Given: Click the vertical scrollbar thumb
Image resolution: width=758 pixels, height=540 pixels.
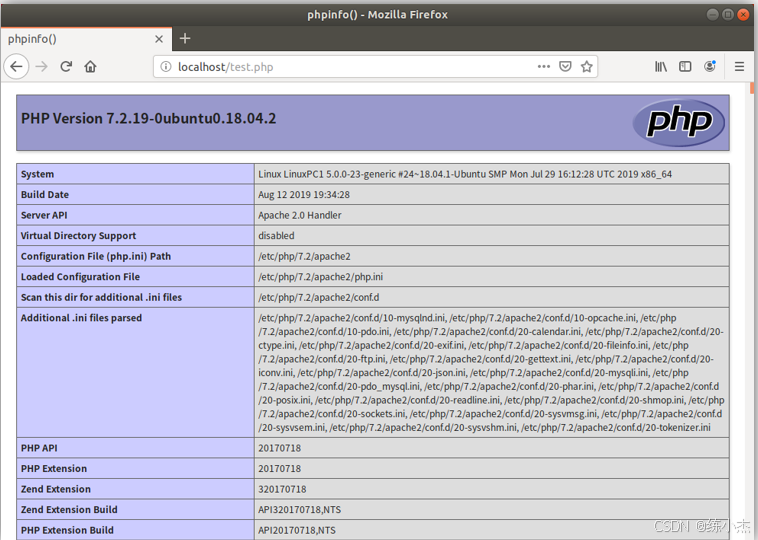Looking at the screenshot, I should pyautogui.click(x=752, y=88).
